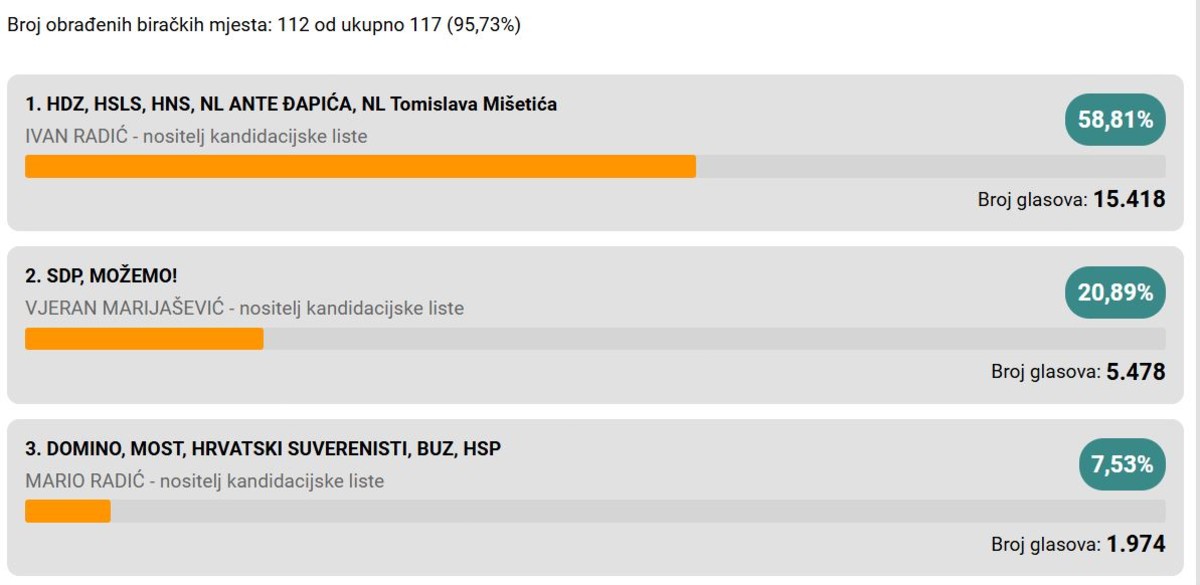Viewport: 1200px width, 585px height.
Task: Click the orange progress bar of list 1
Action: pyautogui.click(x=360, y=167)
